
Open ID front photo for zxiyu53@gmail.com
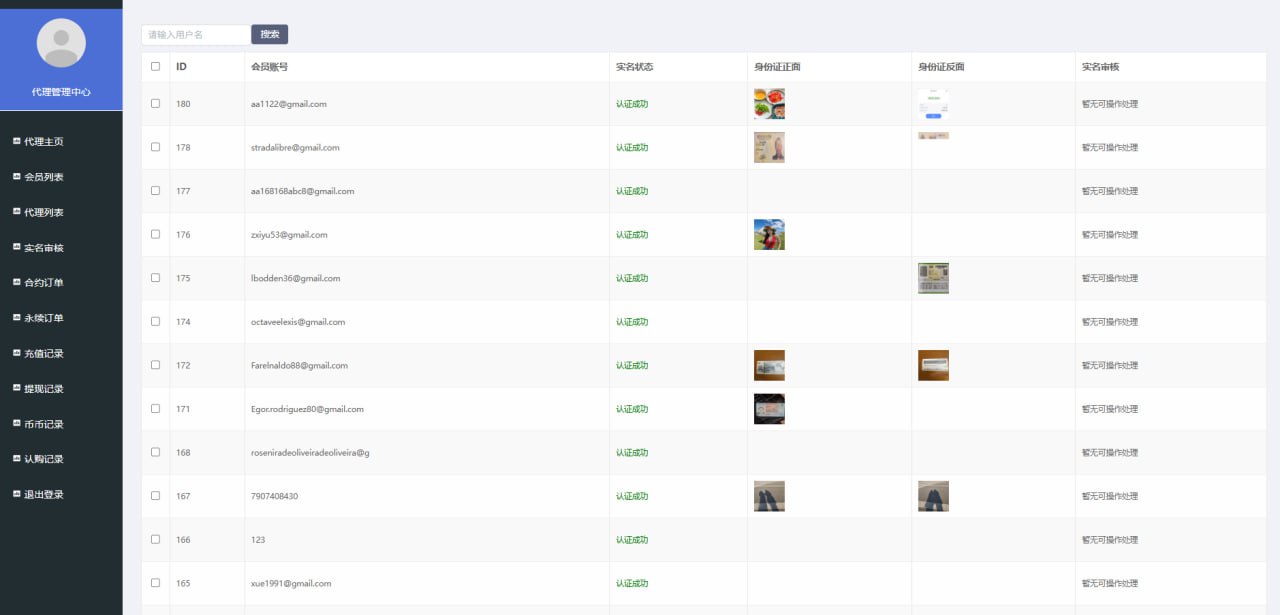click(769, 234)
